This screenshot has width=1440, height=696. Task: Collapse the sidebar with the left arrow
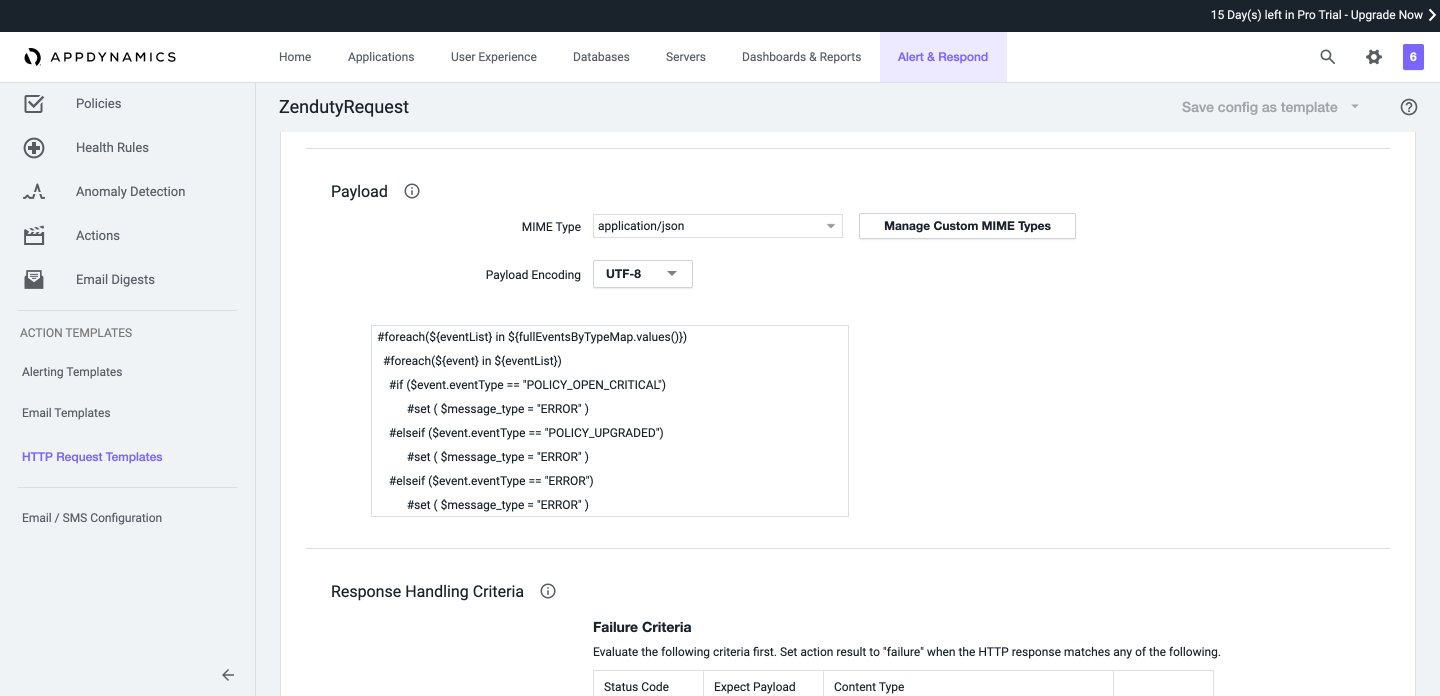point(228,675)
